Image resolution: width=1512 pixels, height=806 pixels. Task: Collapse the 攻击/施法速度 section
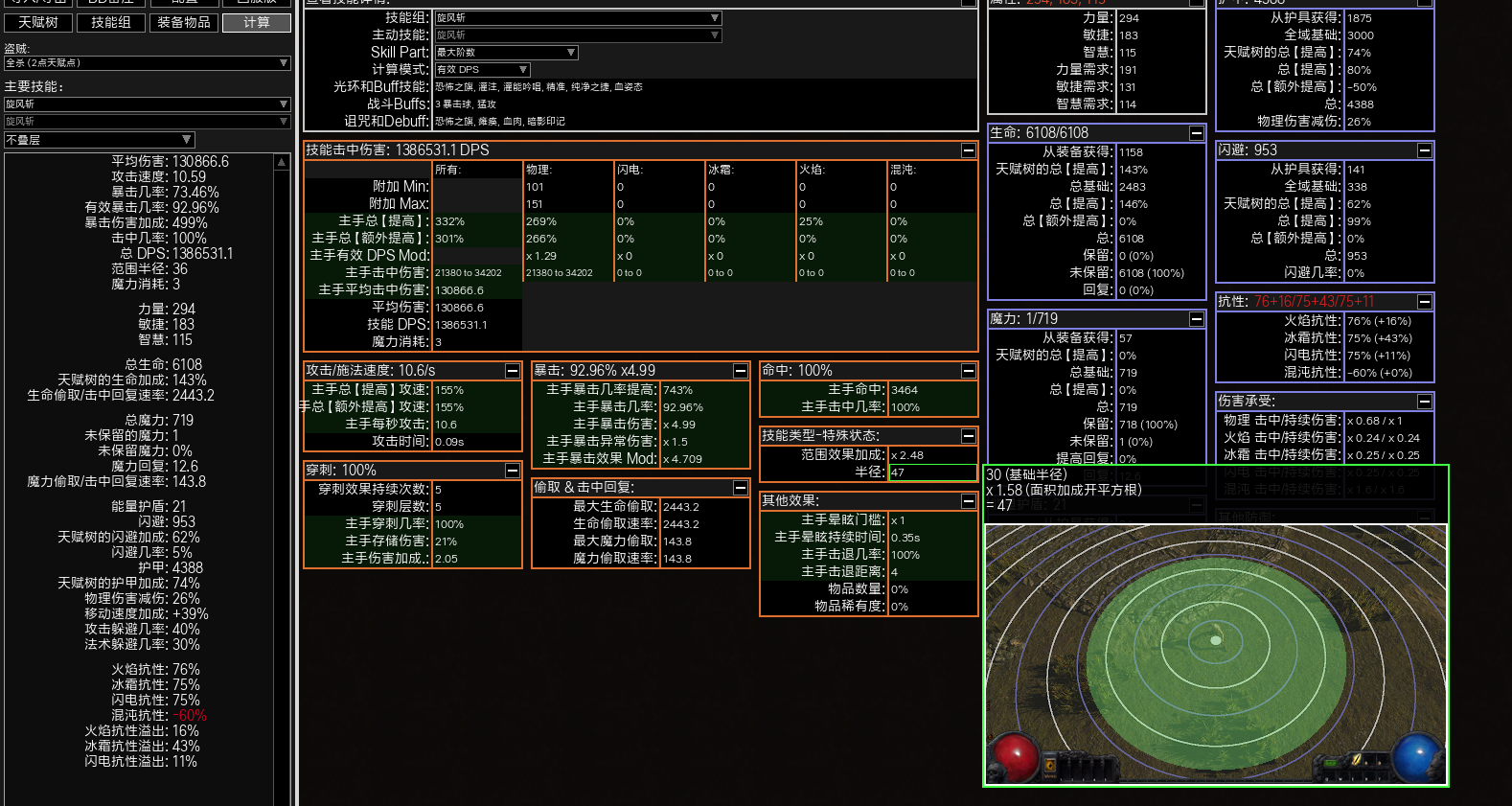tap(512, 371)
